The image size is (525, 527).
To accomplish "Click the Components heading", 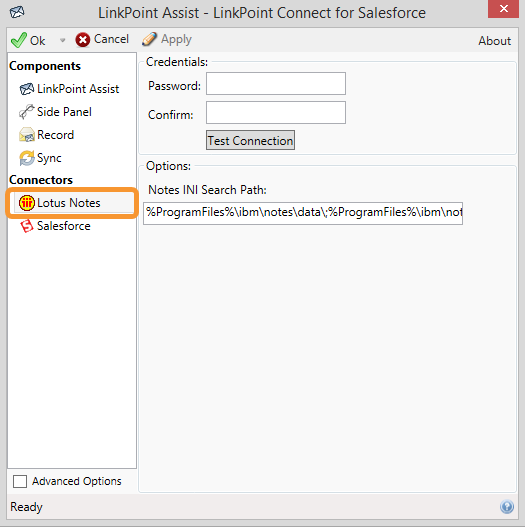I will click(x=45, y=66).
